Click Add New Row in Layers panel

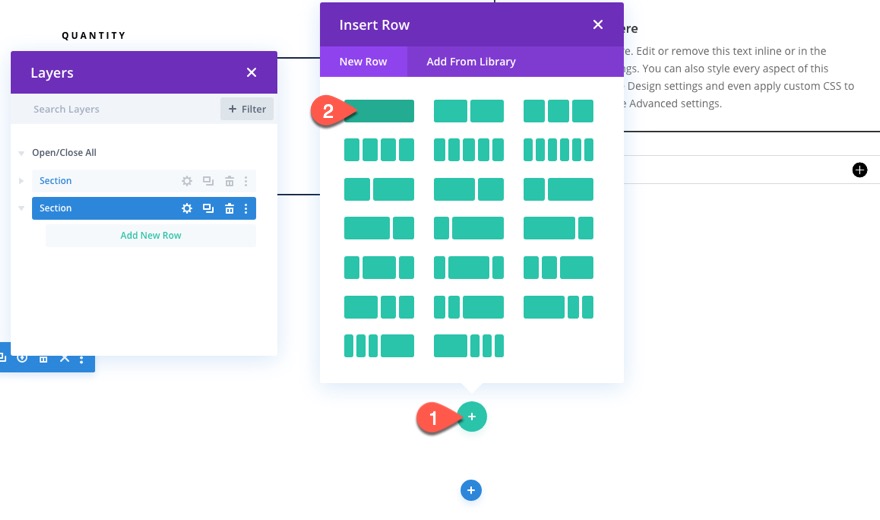151,235
